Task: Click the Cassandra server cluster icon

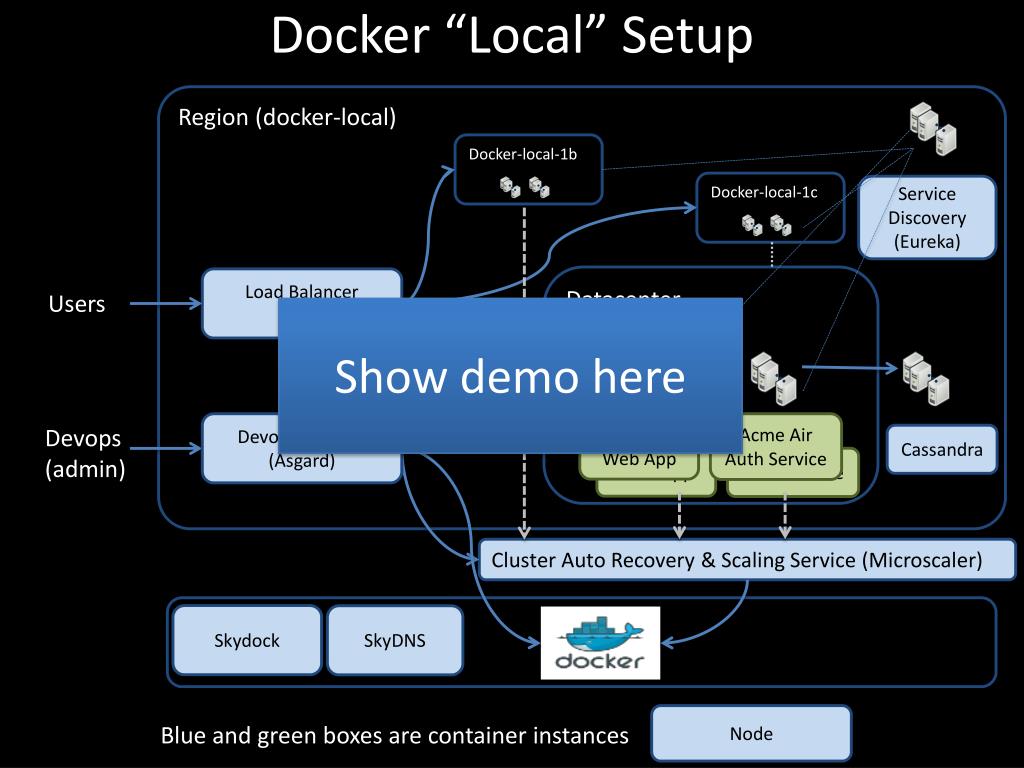Action: (x=925, y=379)
